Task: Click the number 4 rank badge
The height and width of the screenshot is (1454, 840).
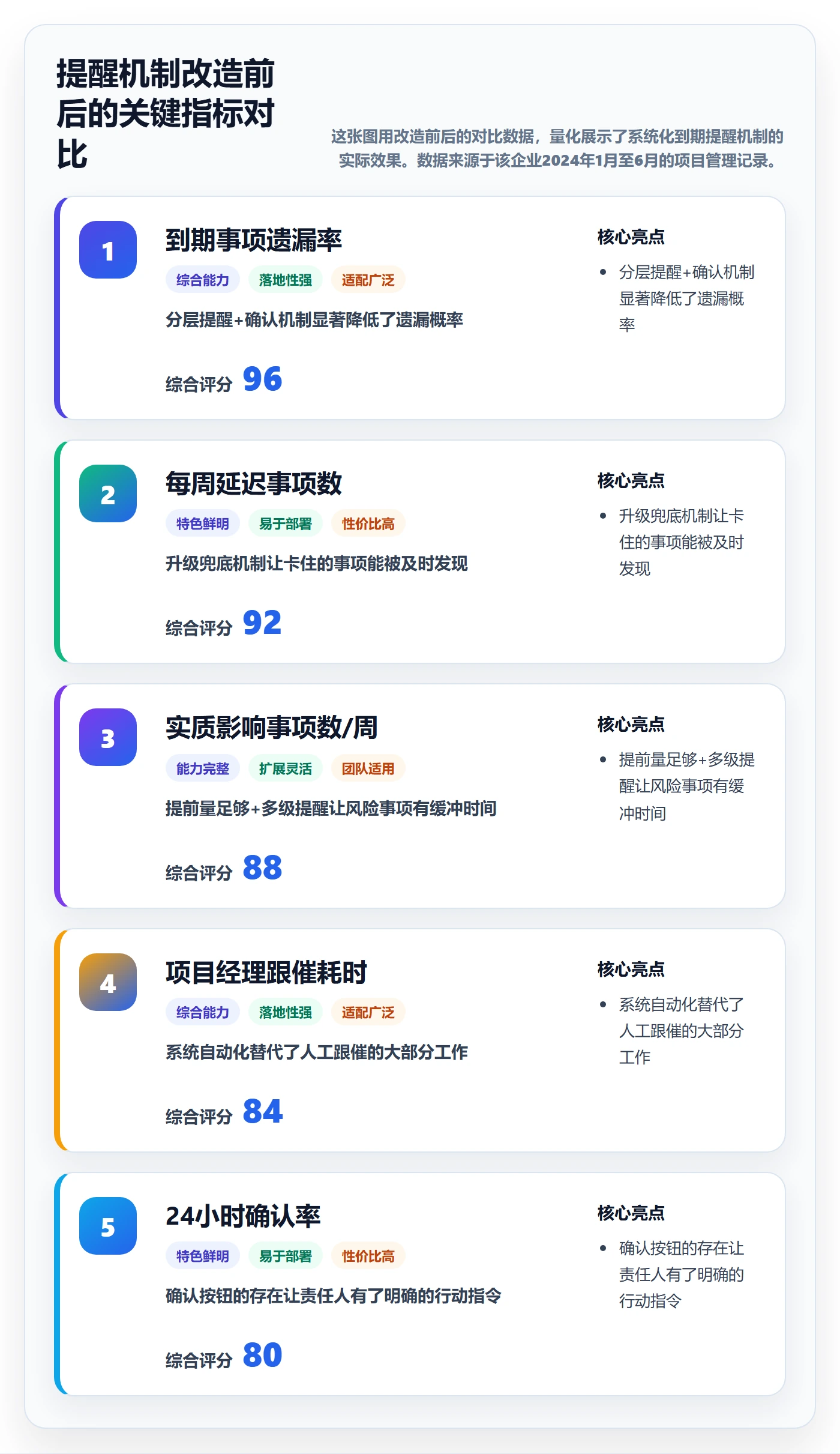Action: point(108,982)
